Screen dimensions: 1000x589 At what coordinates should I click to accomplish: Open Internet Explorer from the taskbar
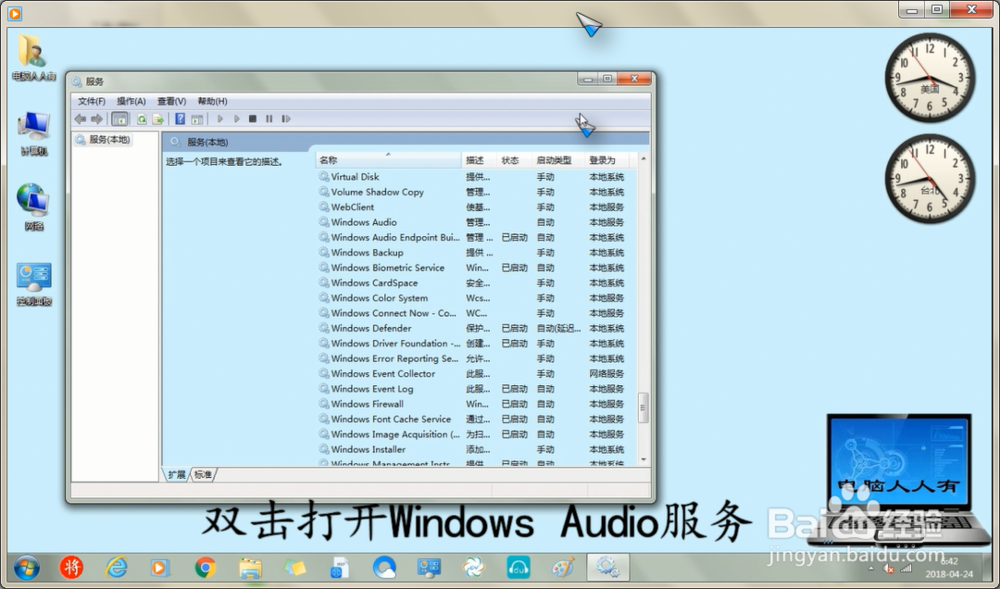tap(115, 567)
